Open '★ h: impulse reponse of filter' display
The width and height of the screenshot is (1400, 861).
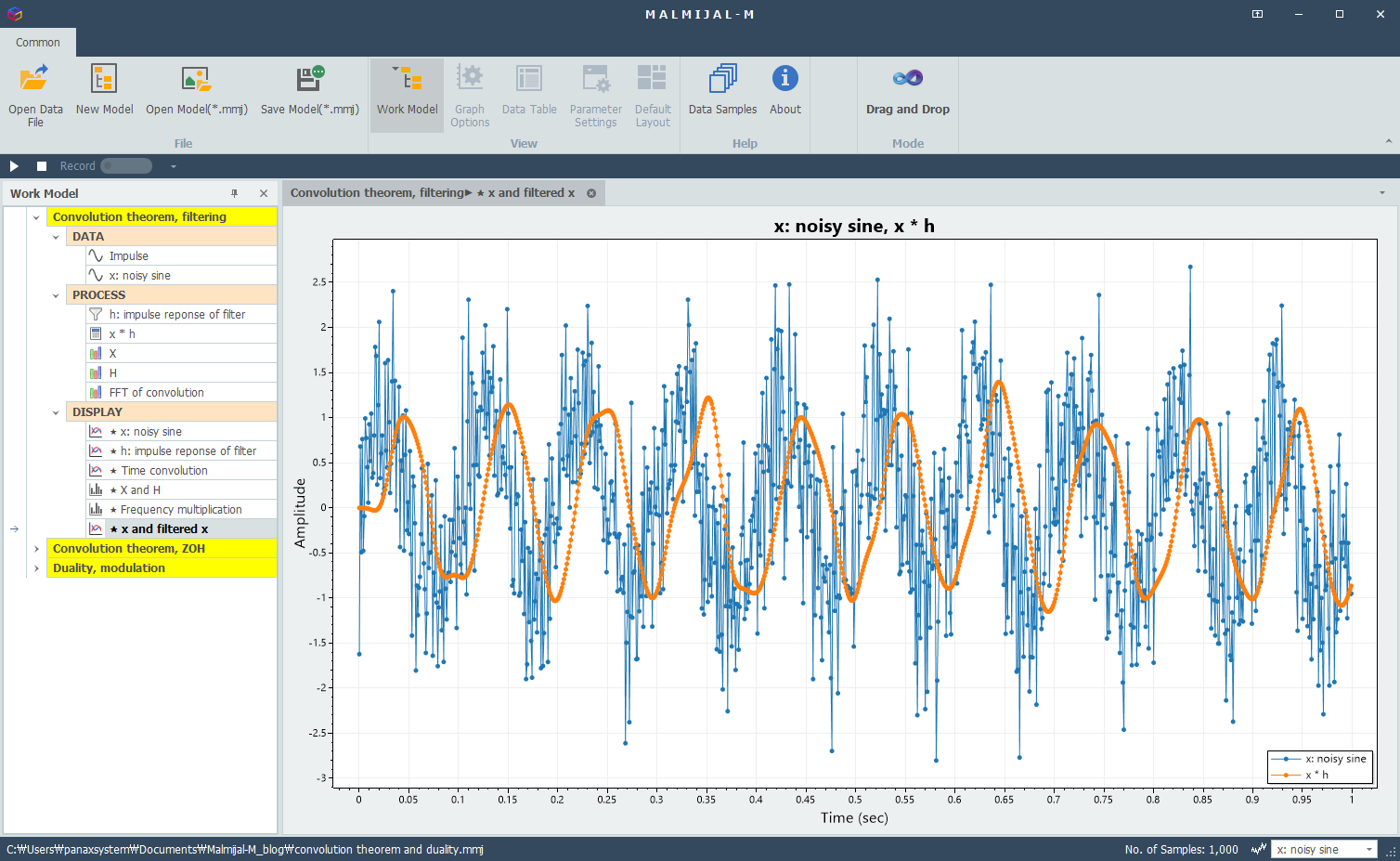click(x=181, y=451)
